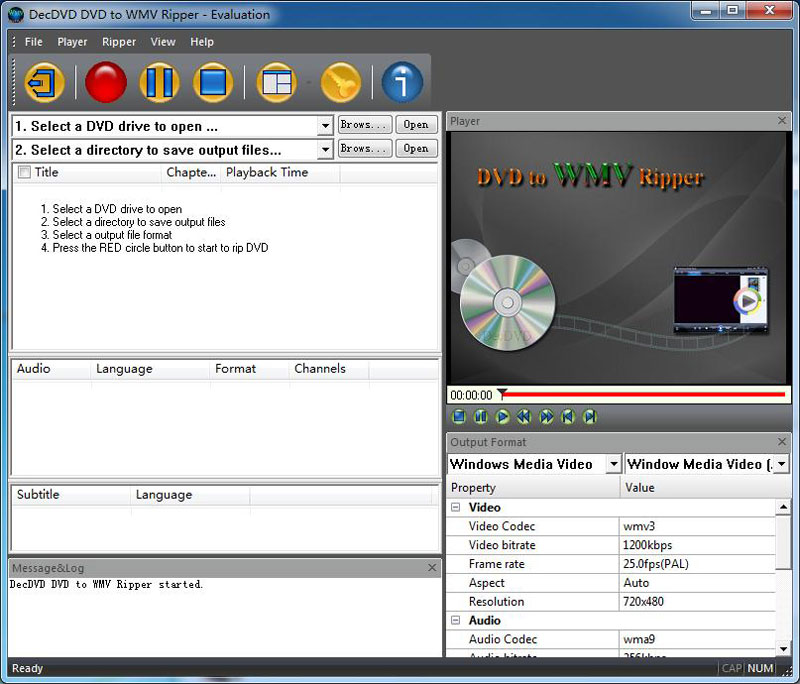Image resolution: width=800 pixels, height=684 pixels.
Task: Open the output directory dropdown
Action: pos(324,150)
